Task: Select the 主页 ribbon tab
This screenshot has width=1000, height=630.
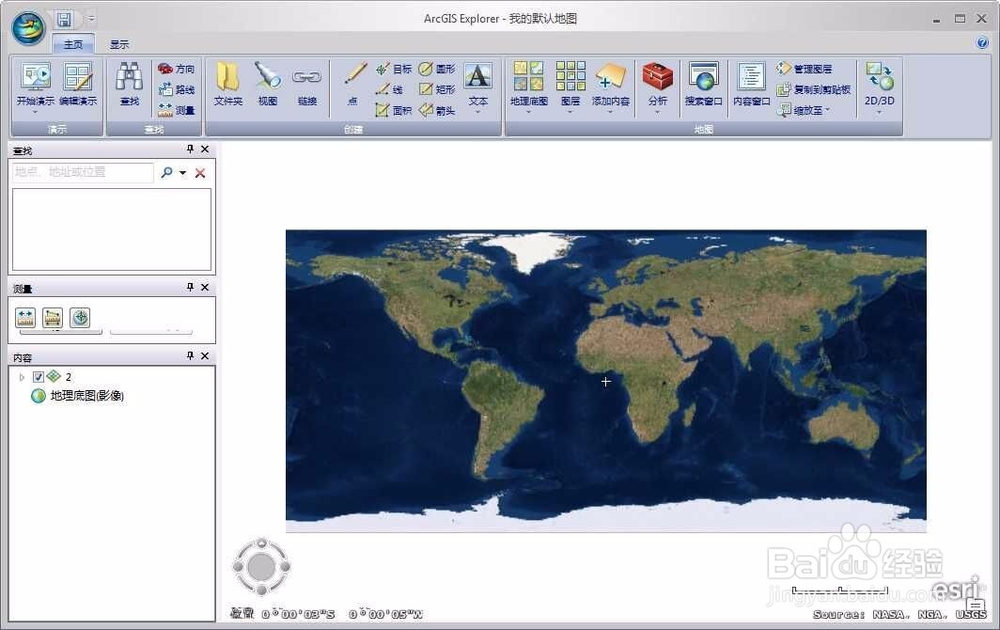Action: point(73,44)
